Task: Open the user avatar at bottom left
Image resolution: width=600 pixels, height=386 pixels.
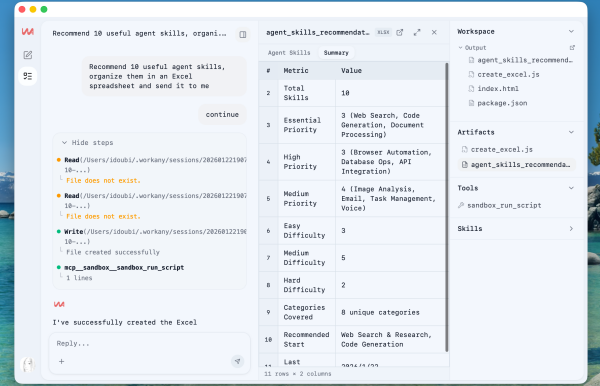Action: click(x=28, y=365)
